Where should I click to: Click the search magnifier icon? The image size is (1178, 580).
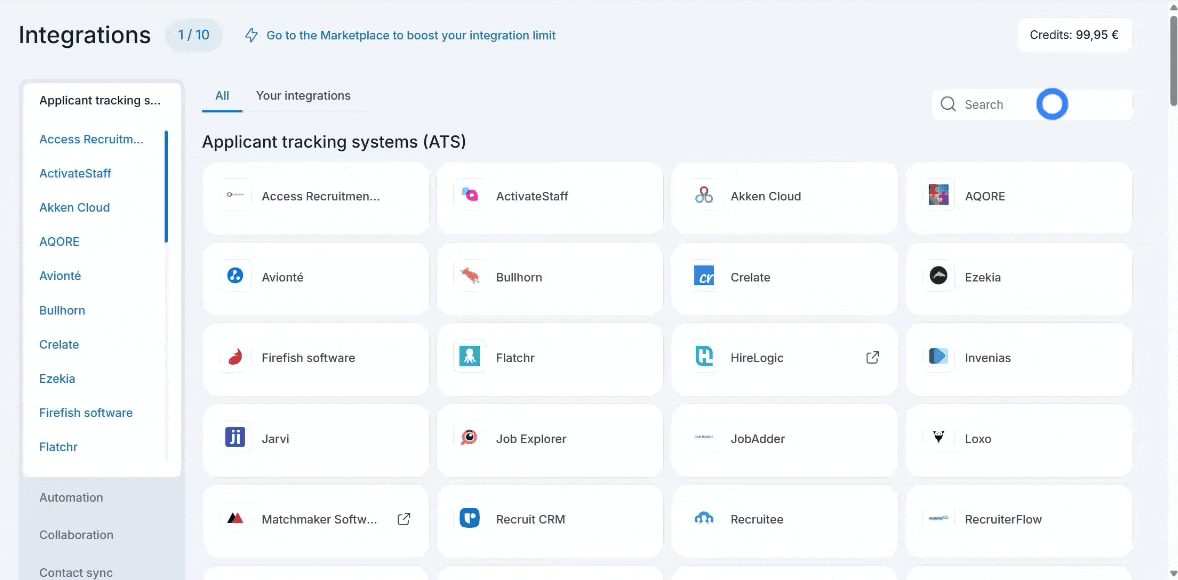(x=948, y=104)
